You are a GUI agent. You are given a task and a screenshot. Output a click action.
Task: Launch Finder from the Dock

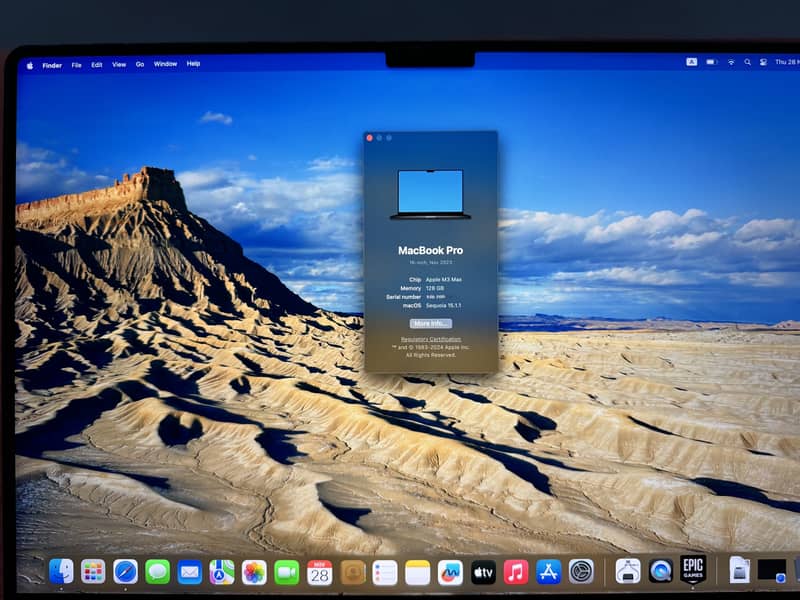61,571
